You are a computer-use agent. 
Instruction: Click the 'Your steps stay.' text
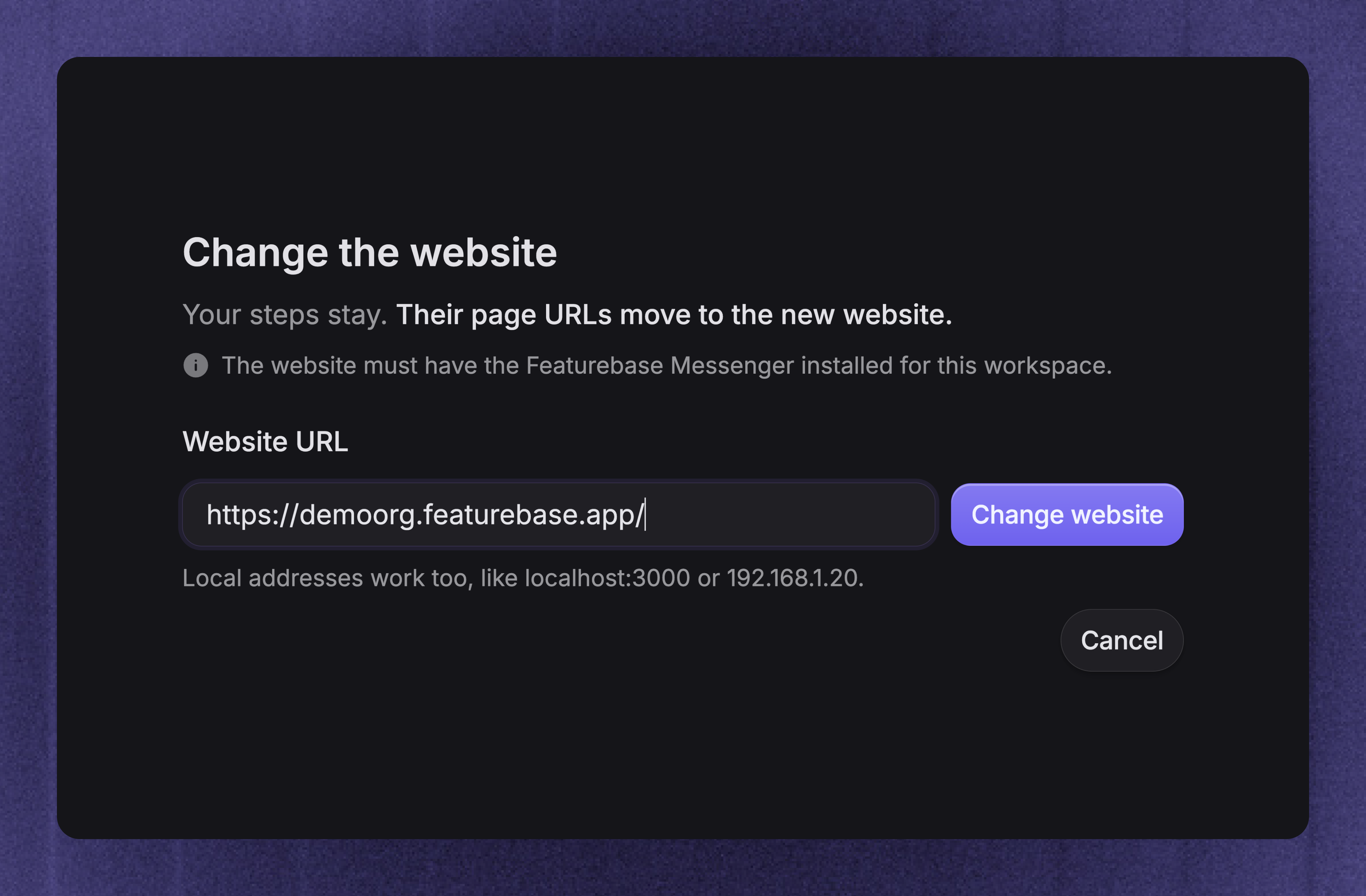click(285, 315)
